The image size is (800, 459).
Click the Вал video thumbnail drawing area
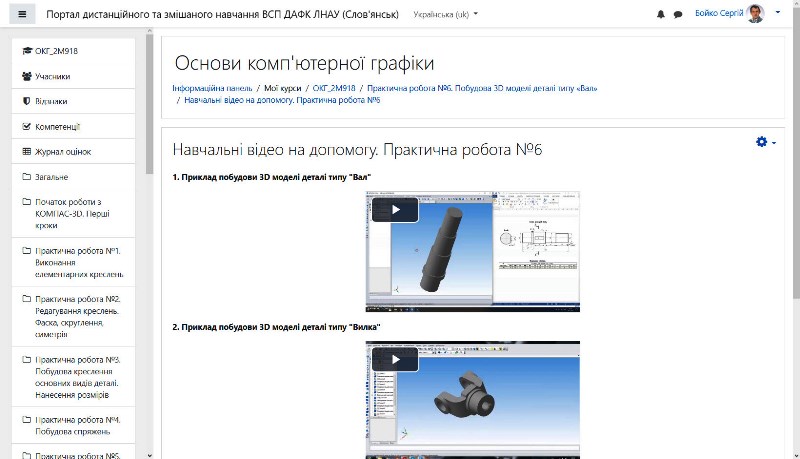tap(537, 242)
